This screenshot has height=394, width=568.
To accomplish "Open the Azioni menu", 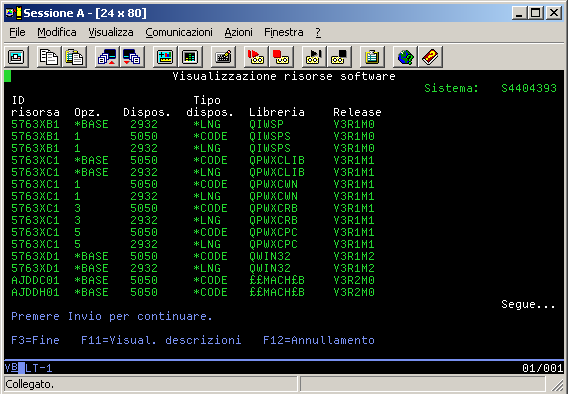I will point(238,32).
